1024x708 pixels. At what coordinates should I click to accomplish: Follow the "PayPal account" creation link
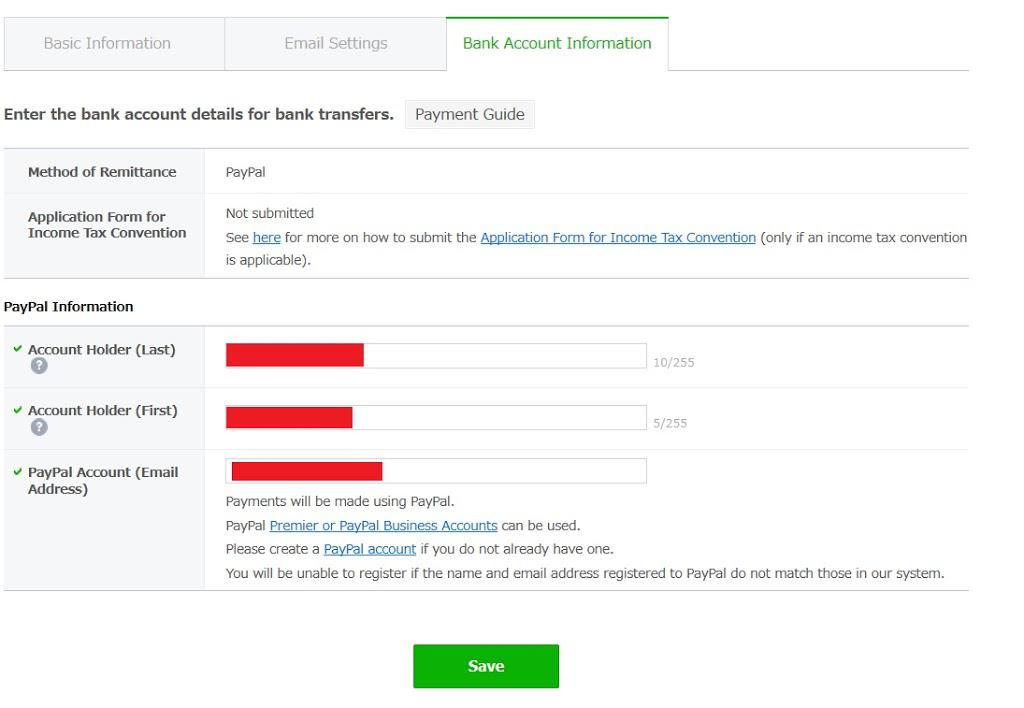pos(370,549)
